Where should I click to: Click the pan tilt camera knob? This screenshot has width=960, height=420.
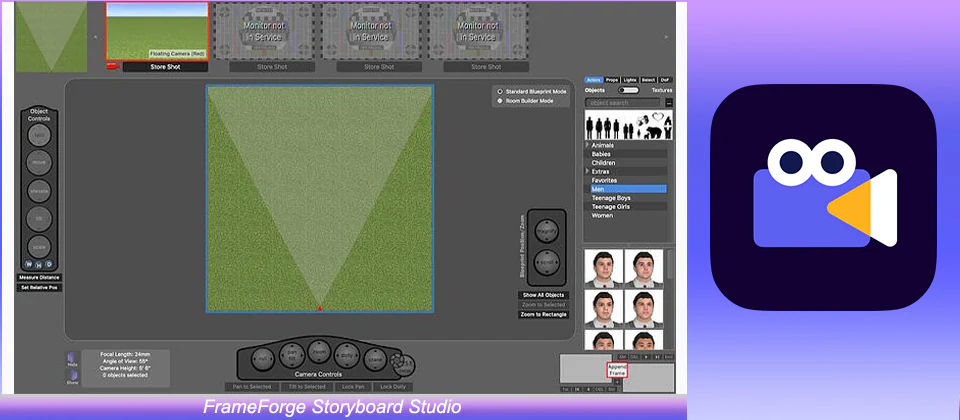[291, 354]
